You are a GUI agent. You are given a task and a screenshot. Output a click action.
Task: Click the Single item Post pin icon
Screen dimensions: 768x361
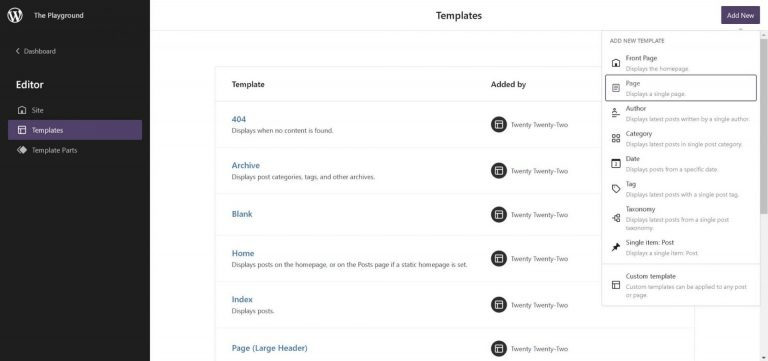pos(616,248)
